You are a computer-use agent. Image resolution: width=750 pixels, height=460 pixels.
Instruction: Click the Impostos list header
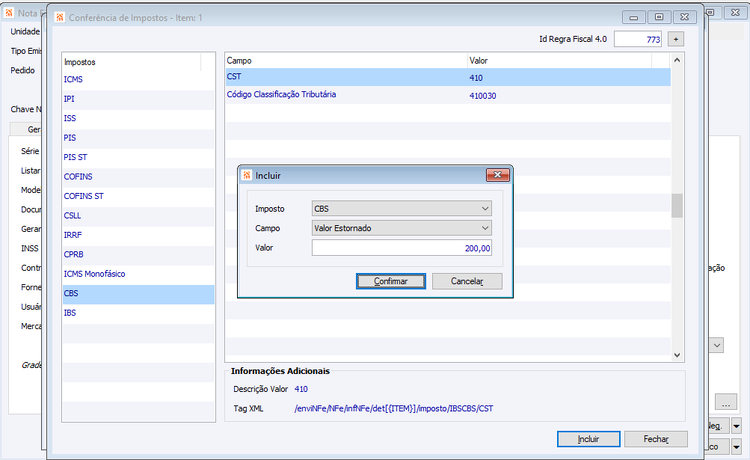[x=132, y=62]
